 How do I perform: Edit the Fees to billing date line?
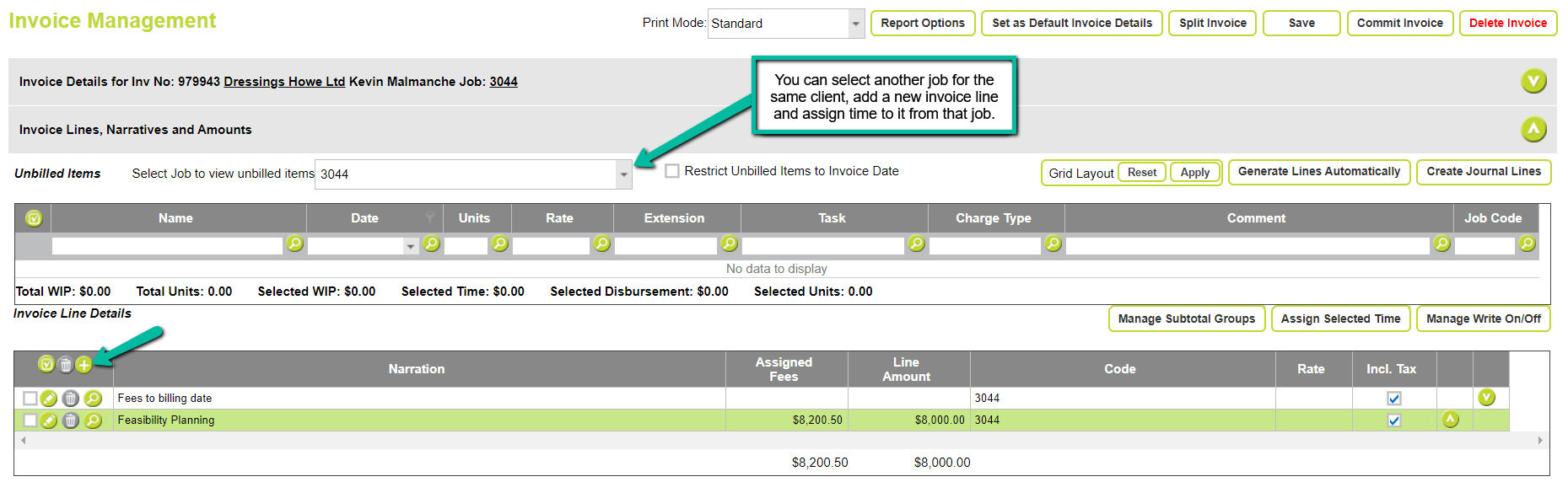point(49,399)
